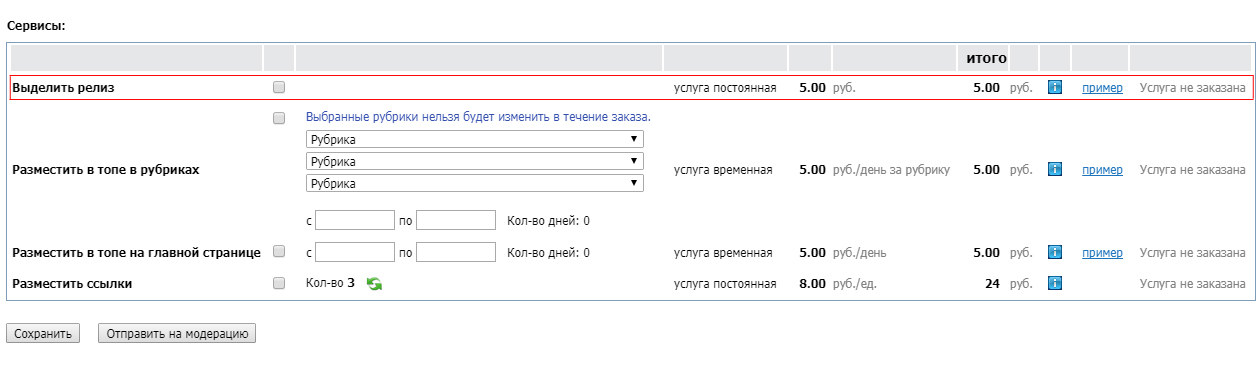1260x368 pixels.
Task: Check Разместить в топе на главной странице
Action: [x=279, y=251]
